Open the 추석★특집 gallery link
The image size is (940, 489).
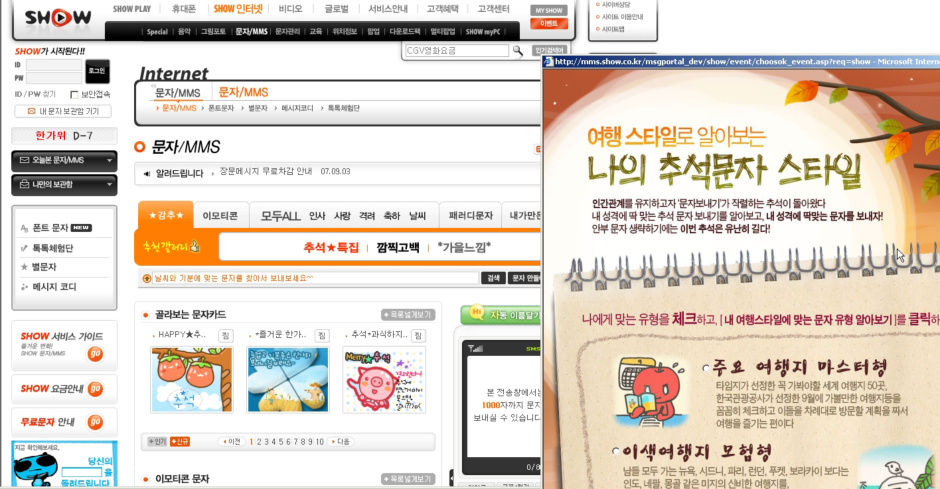point(331,247)
